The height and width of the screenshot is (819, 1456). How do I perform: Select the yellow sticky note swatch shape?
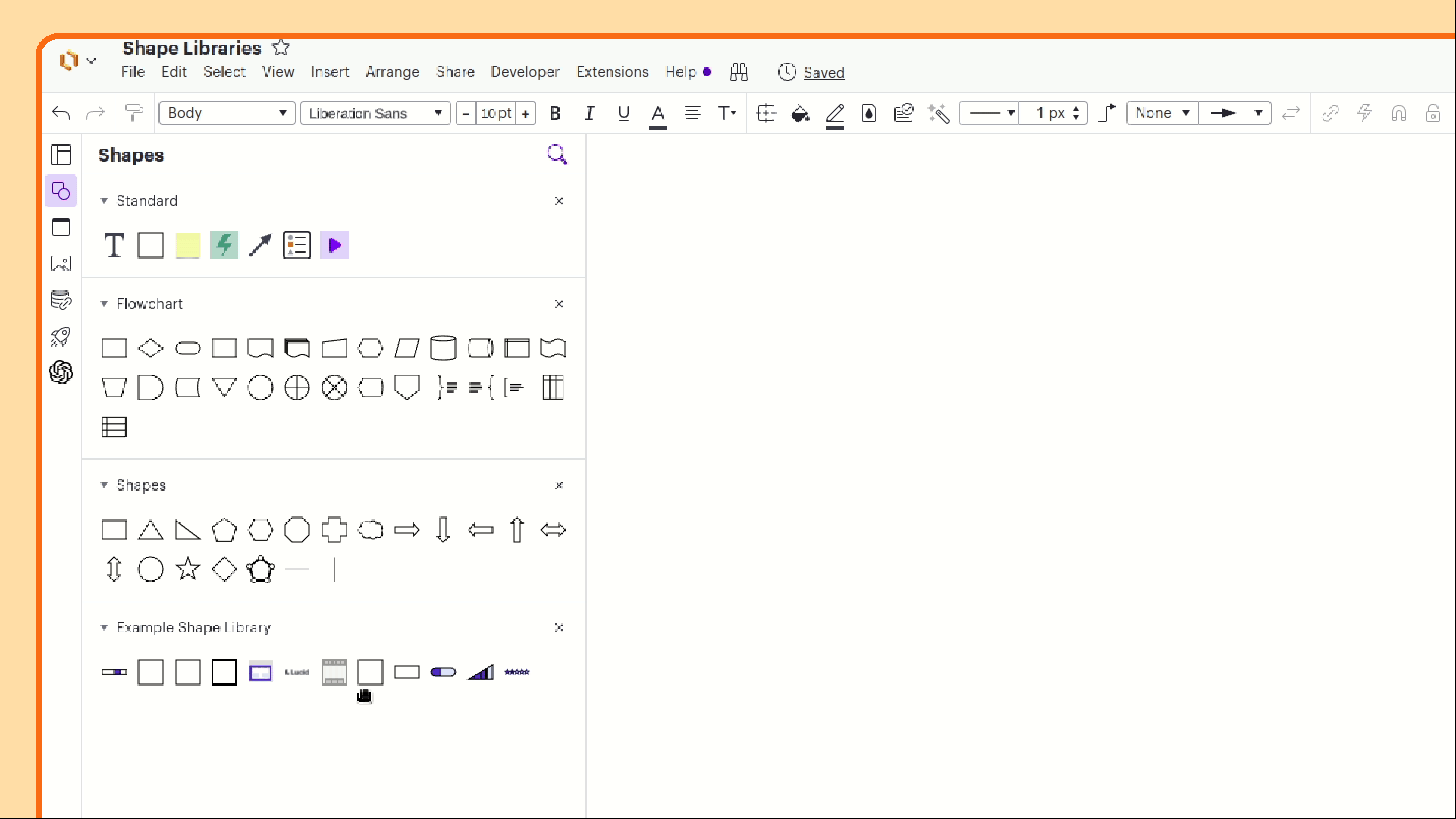(187, 246)
